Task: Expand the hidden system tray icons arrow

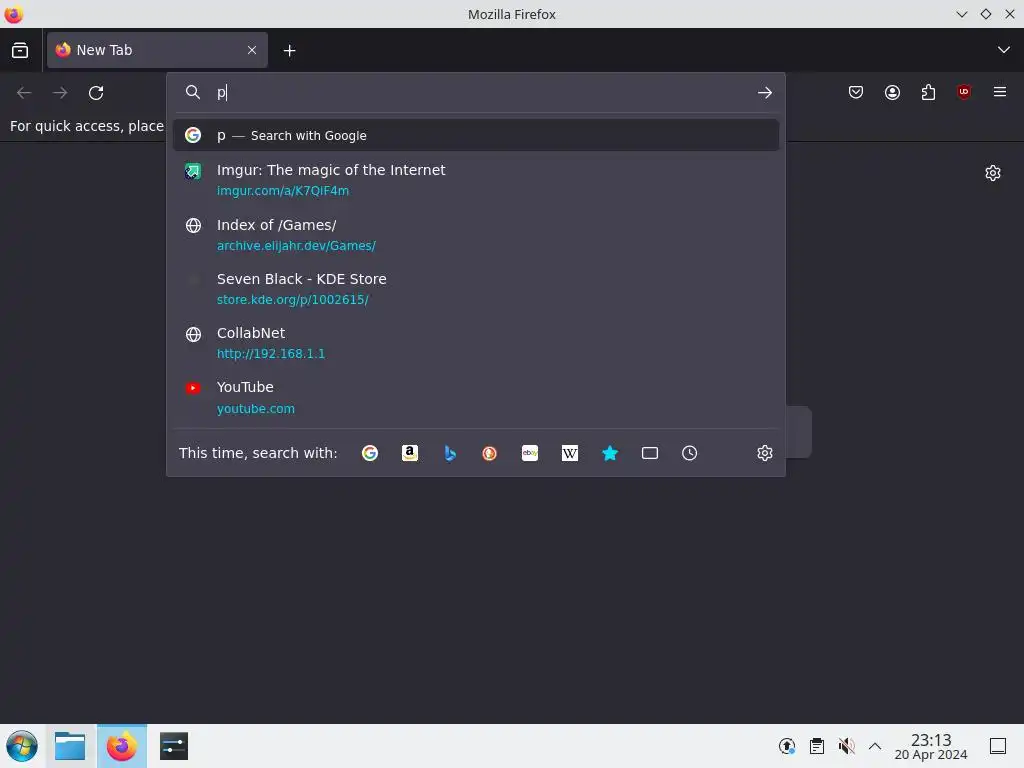Action: 875,746
